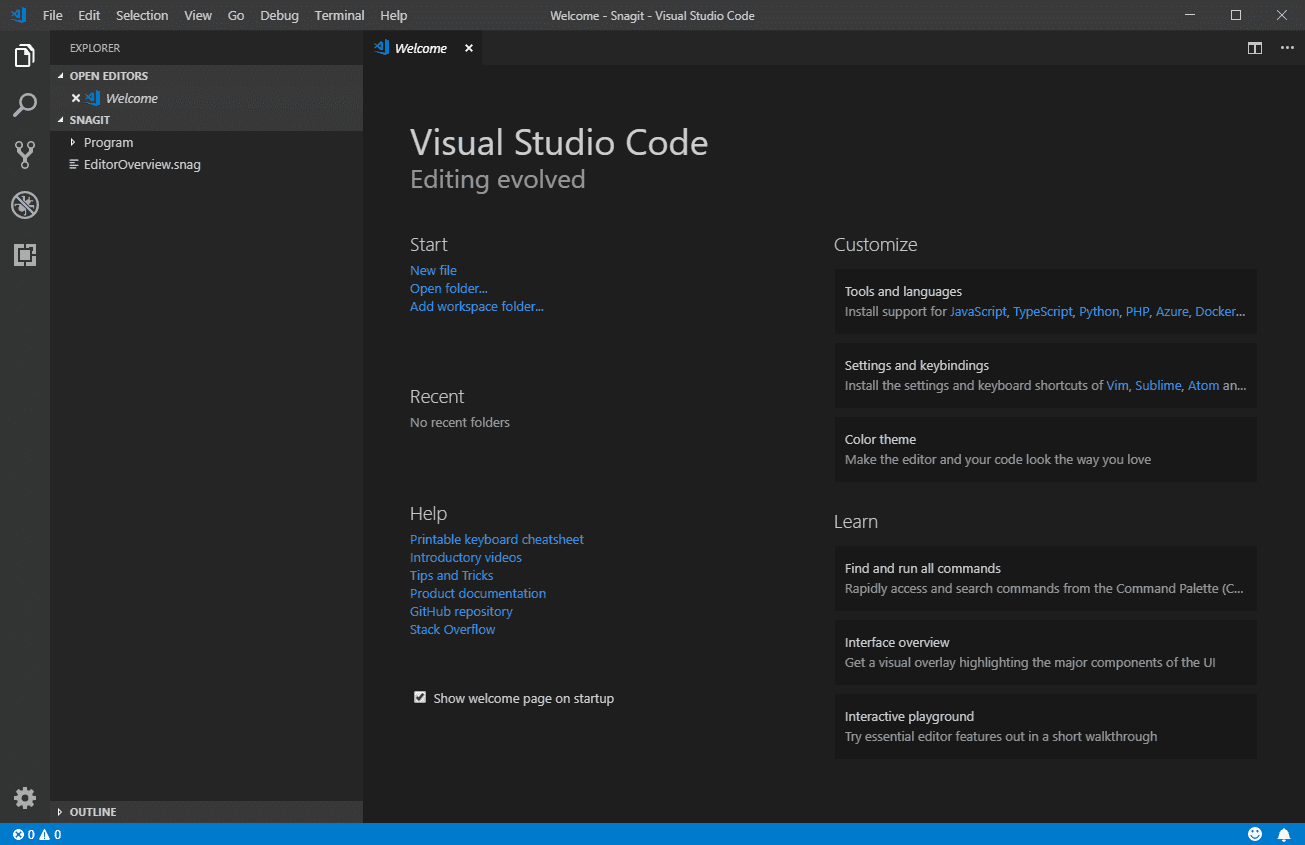Select the Welcome tab
This screenshot has height=845, width=1305.
tap(421, 47)
